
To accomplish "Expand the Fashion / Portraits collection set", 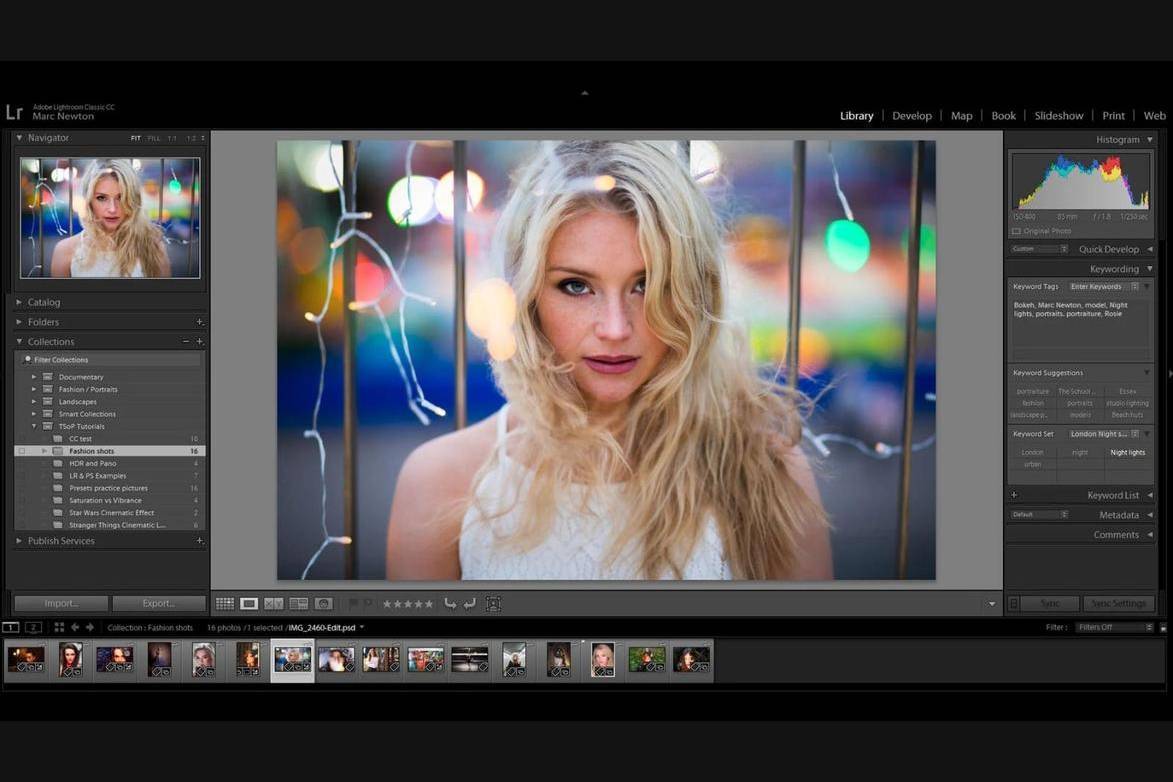I will click(34, 389).
